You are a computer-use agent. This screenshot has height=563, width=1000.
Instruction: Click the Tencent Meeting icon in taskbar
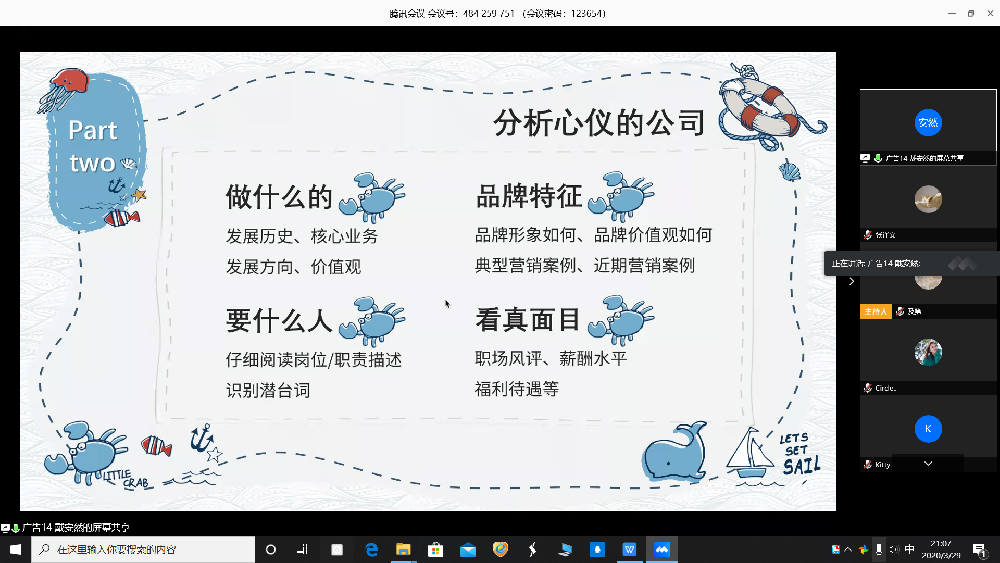661,549
